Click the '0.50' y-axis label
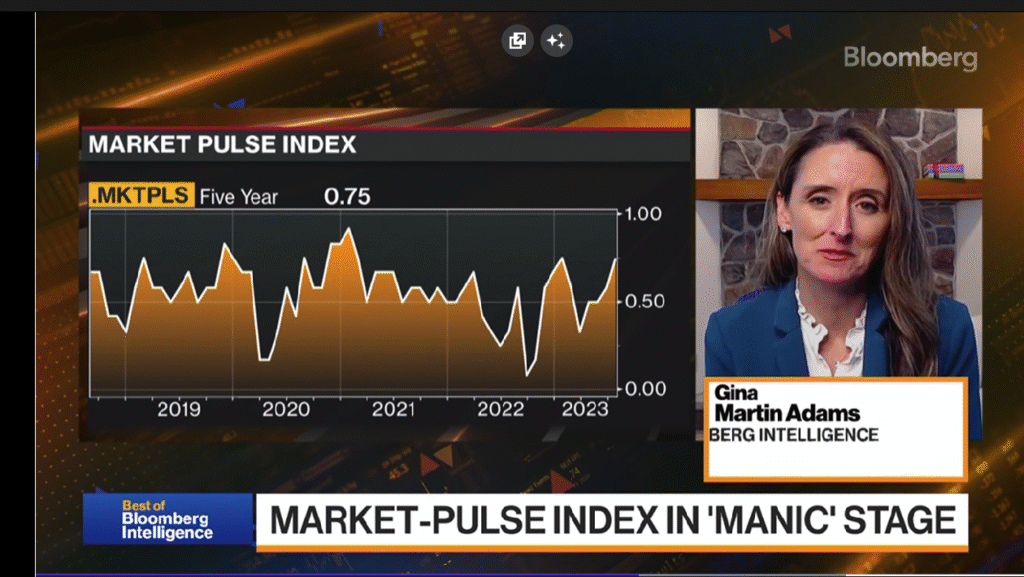The image size is (1024, 577). point(645,302)
